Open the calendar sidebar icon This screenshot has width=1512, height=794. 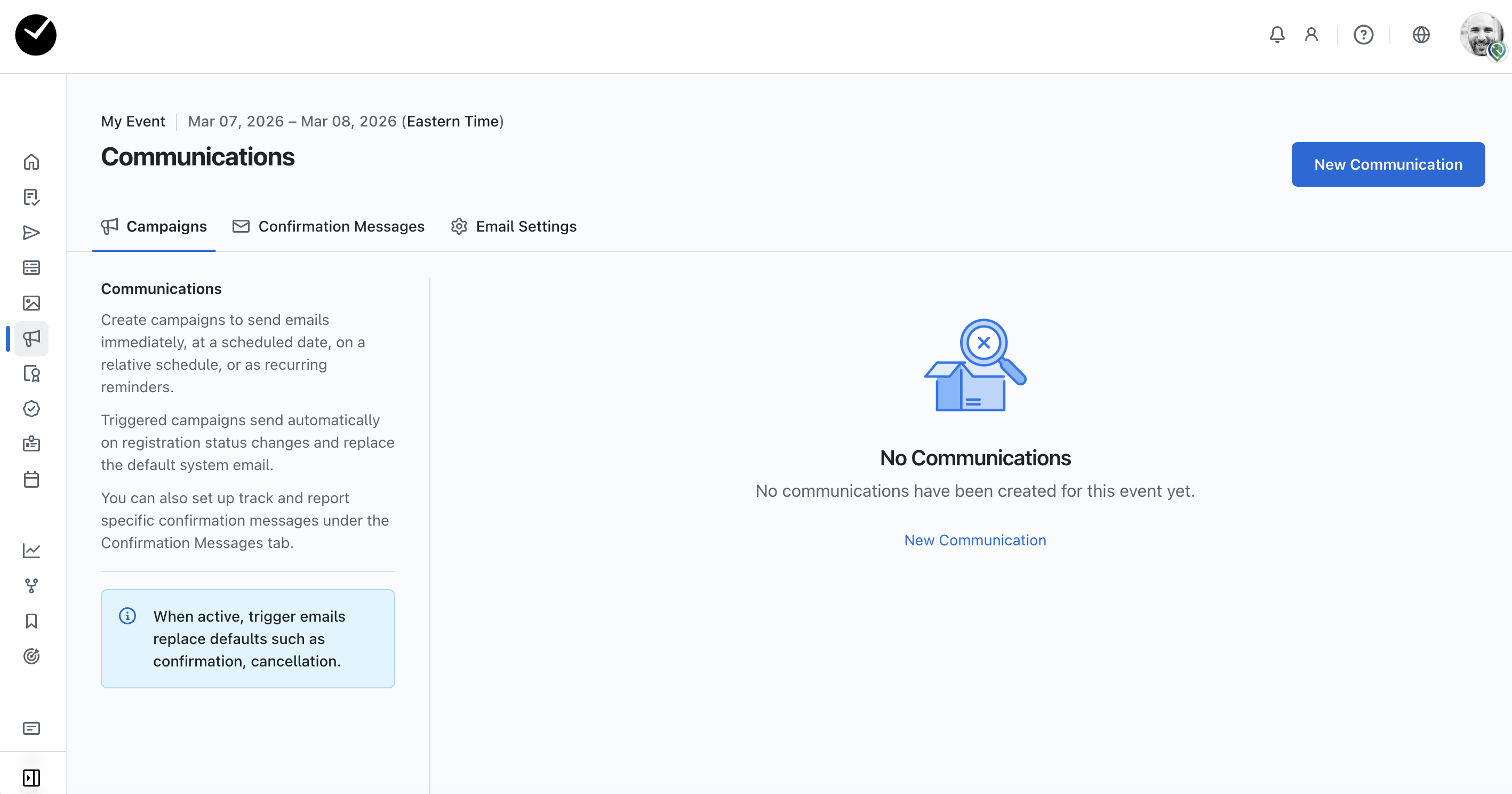pyautogui.click(x=31, y=479)
